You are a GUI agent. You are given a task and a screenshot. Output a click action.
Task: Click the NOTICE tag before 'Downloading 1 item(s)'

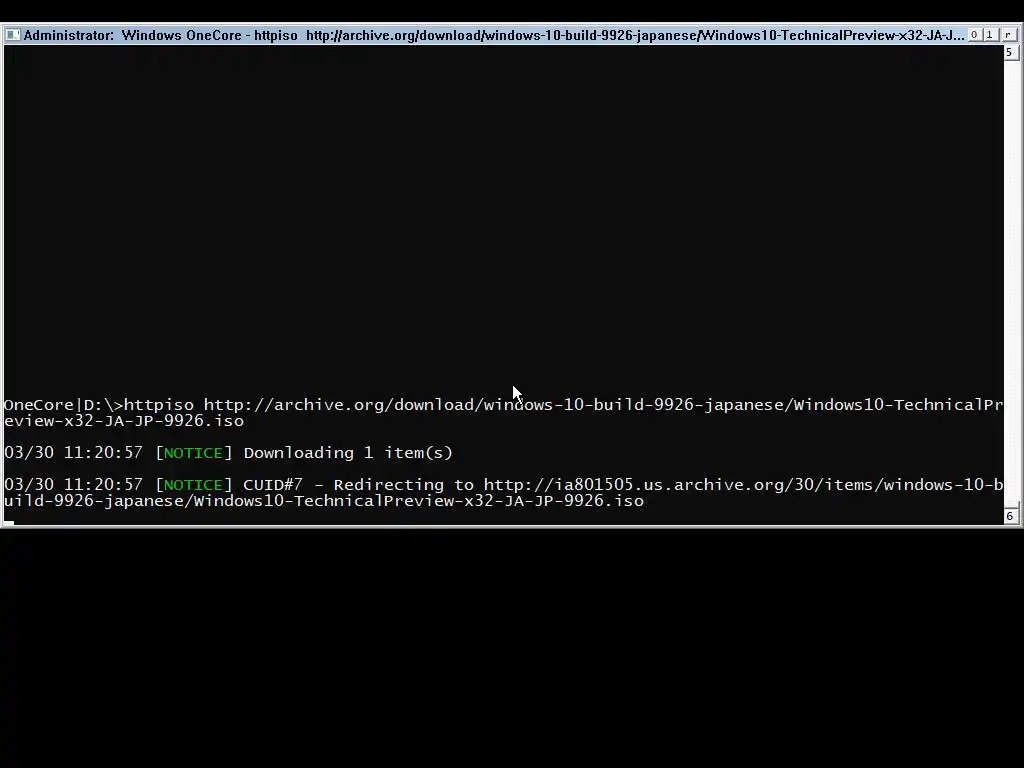coord(193,453)
